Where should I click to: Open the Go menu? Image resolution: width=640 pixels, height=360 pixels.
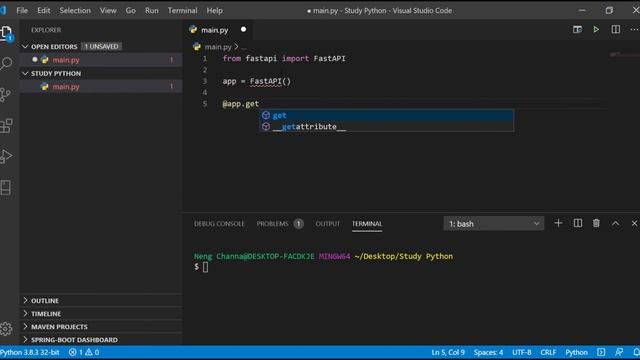(131, 11)
